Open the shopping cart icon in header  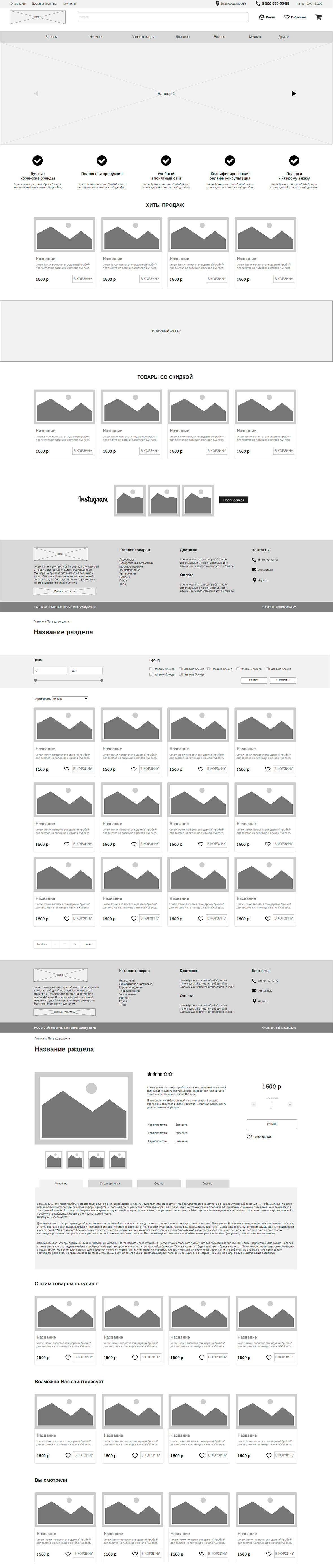coord(318,17)
